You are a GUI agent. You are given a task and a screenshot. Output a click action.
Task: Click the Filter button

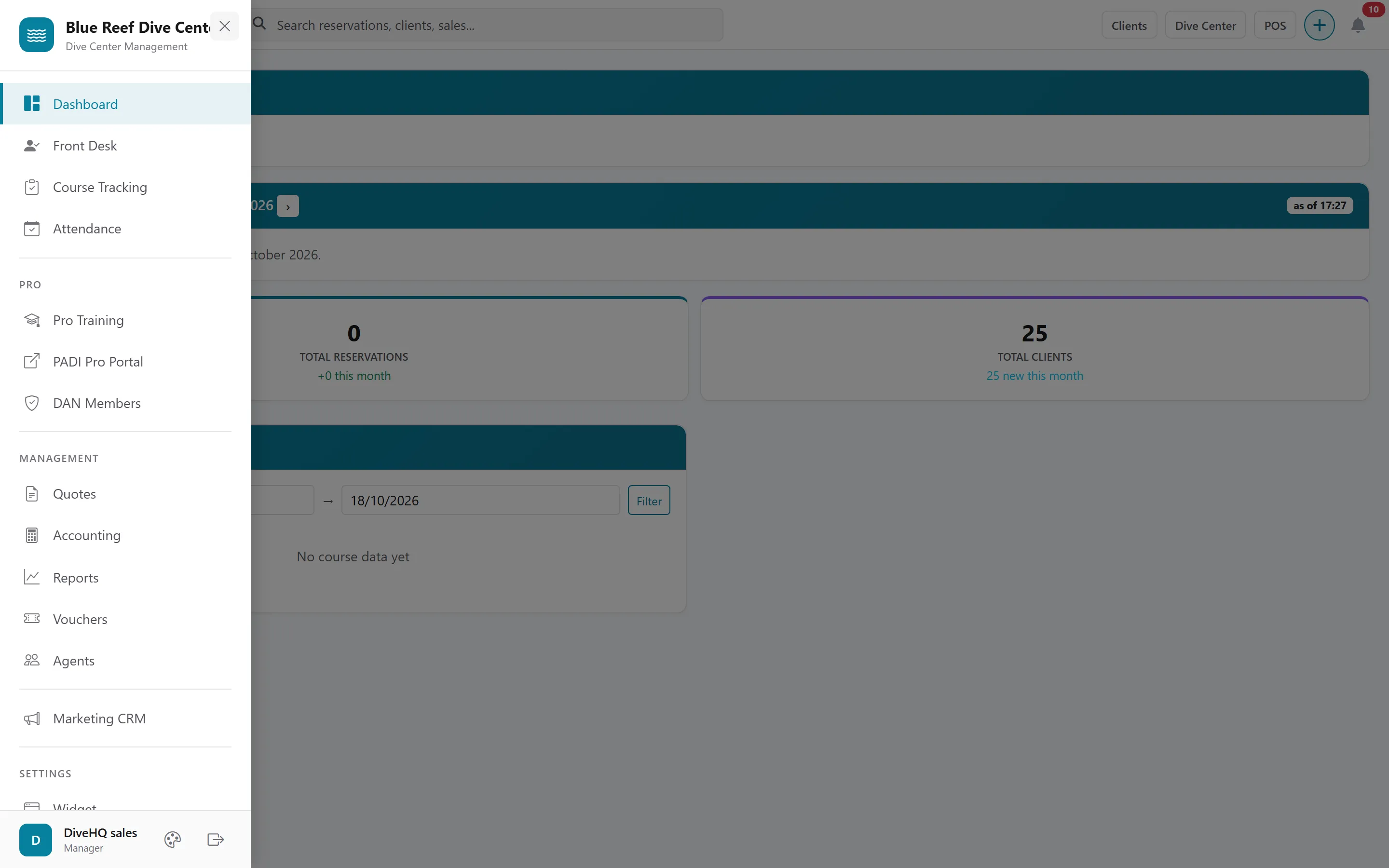click(649, 501)
